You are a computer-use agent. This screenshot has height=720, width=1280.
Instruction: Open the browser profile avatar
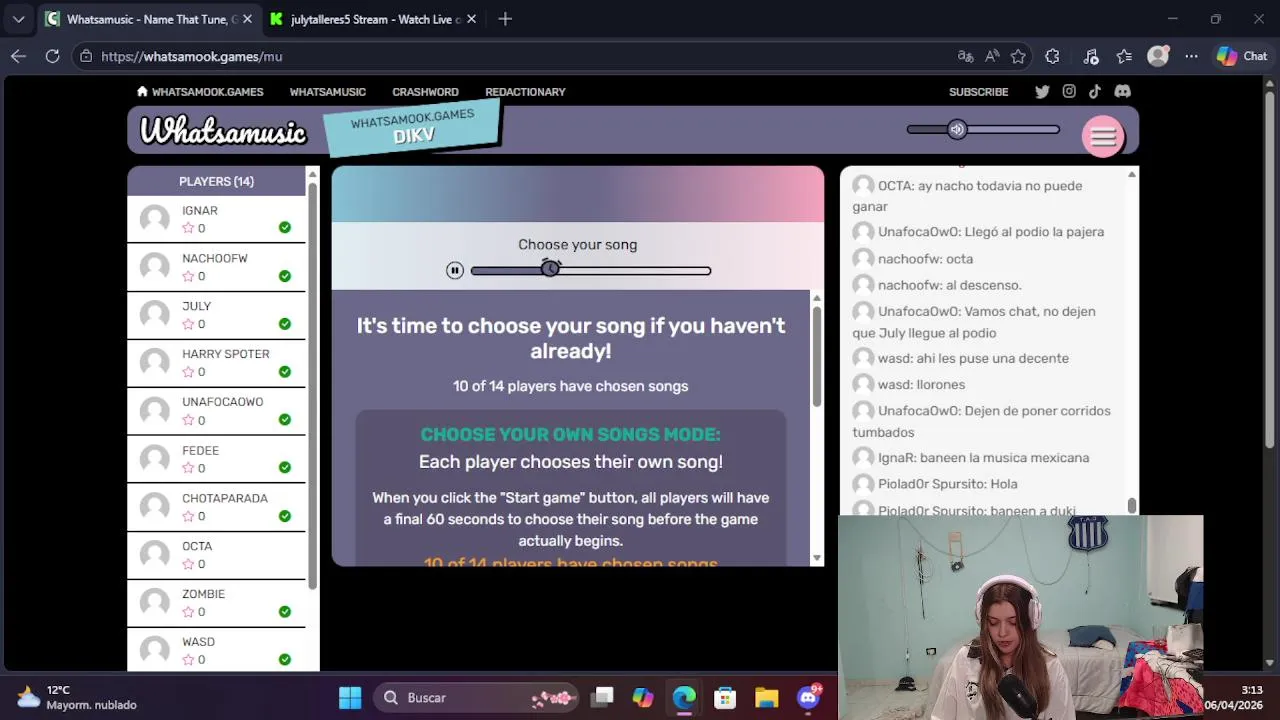pyautogui.click(x=1158, y=56)
